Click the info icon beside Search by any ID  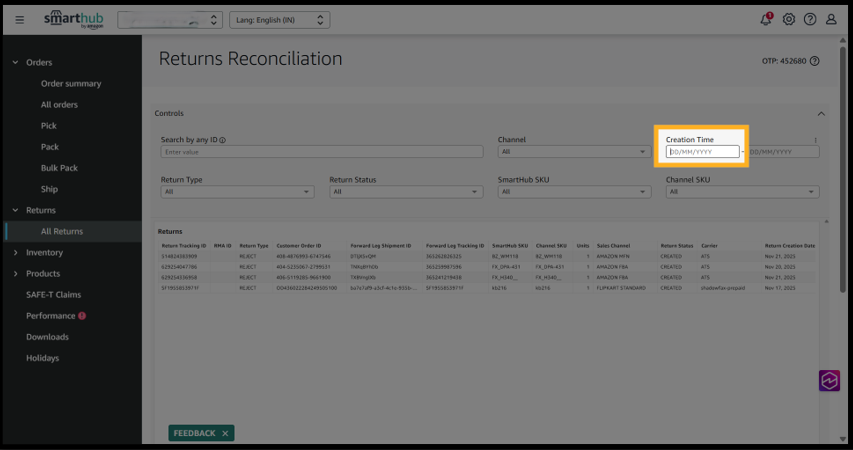[x=222, y=140]
